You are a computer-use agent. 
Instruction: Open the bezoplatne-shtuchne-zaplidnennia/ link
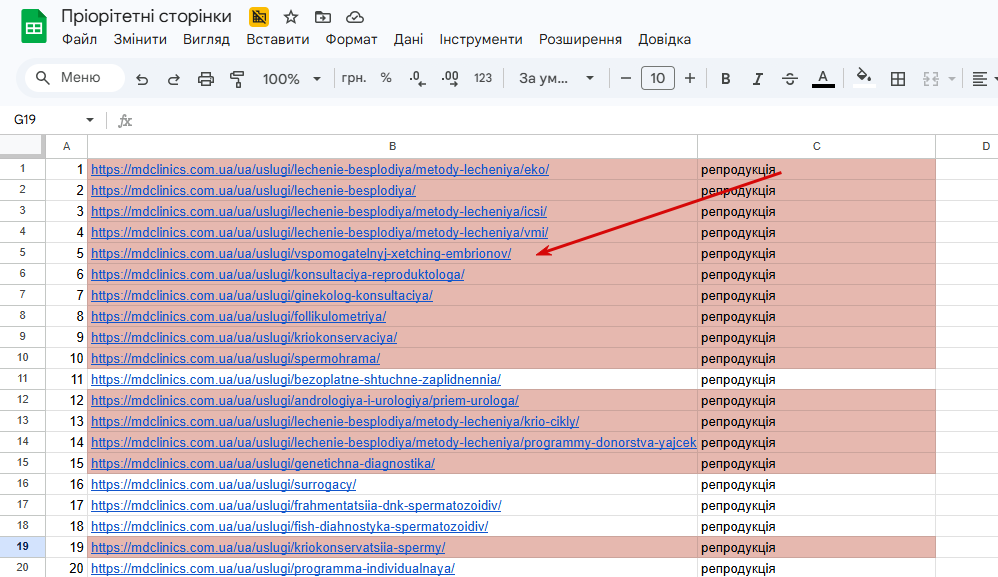pos(296,379)
